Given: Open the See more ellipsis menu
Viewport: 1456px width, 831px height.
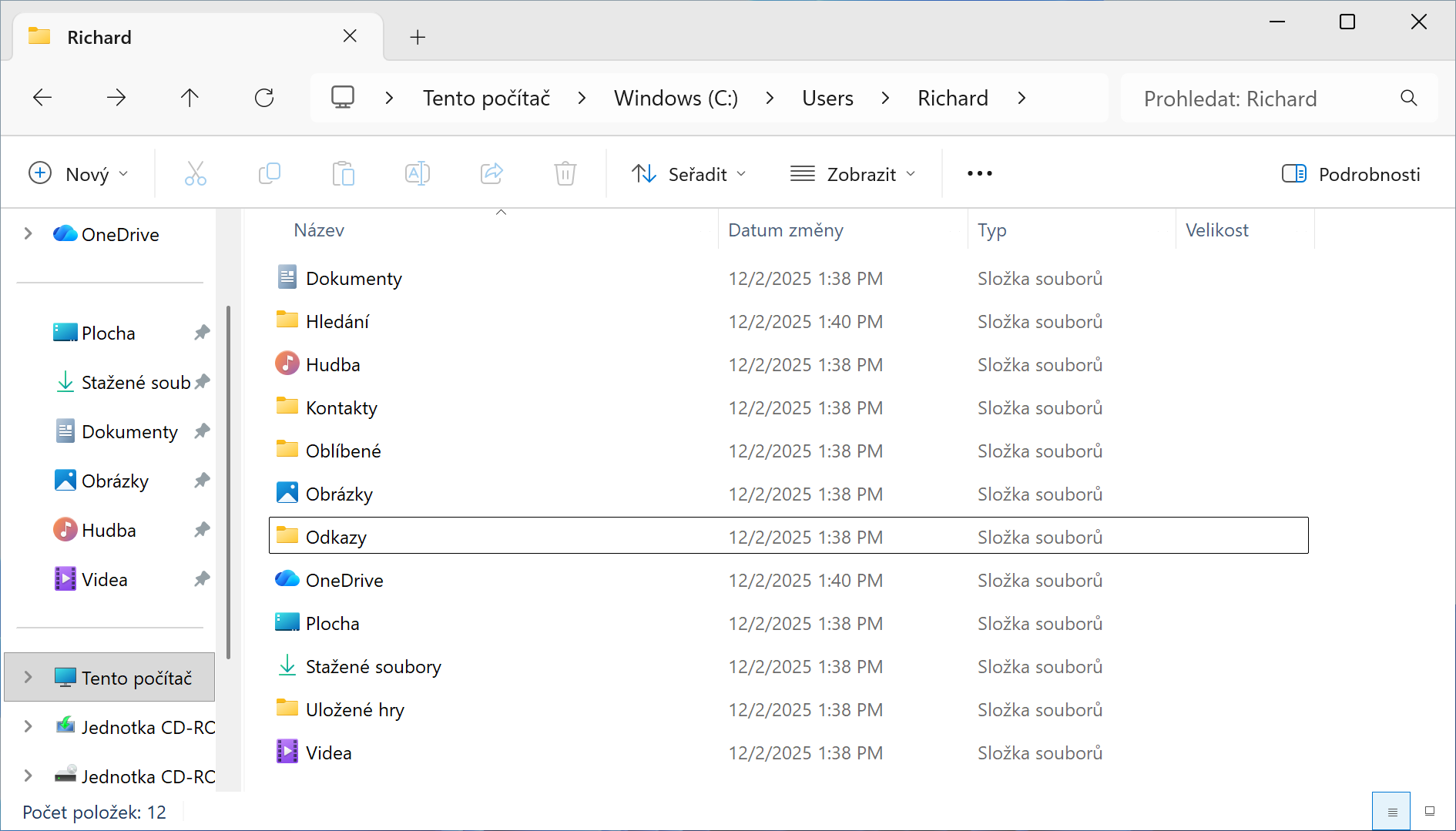Looking at the screenshot, I should click(x=978, y=173).
